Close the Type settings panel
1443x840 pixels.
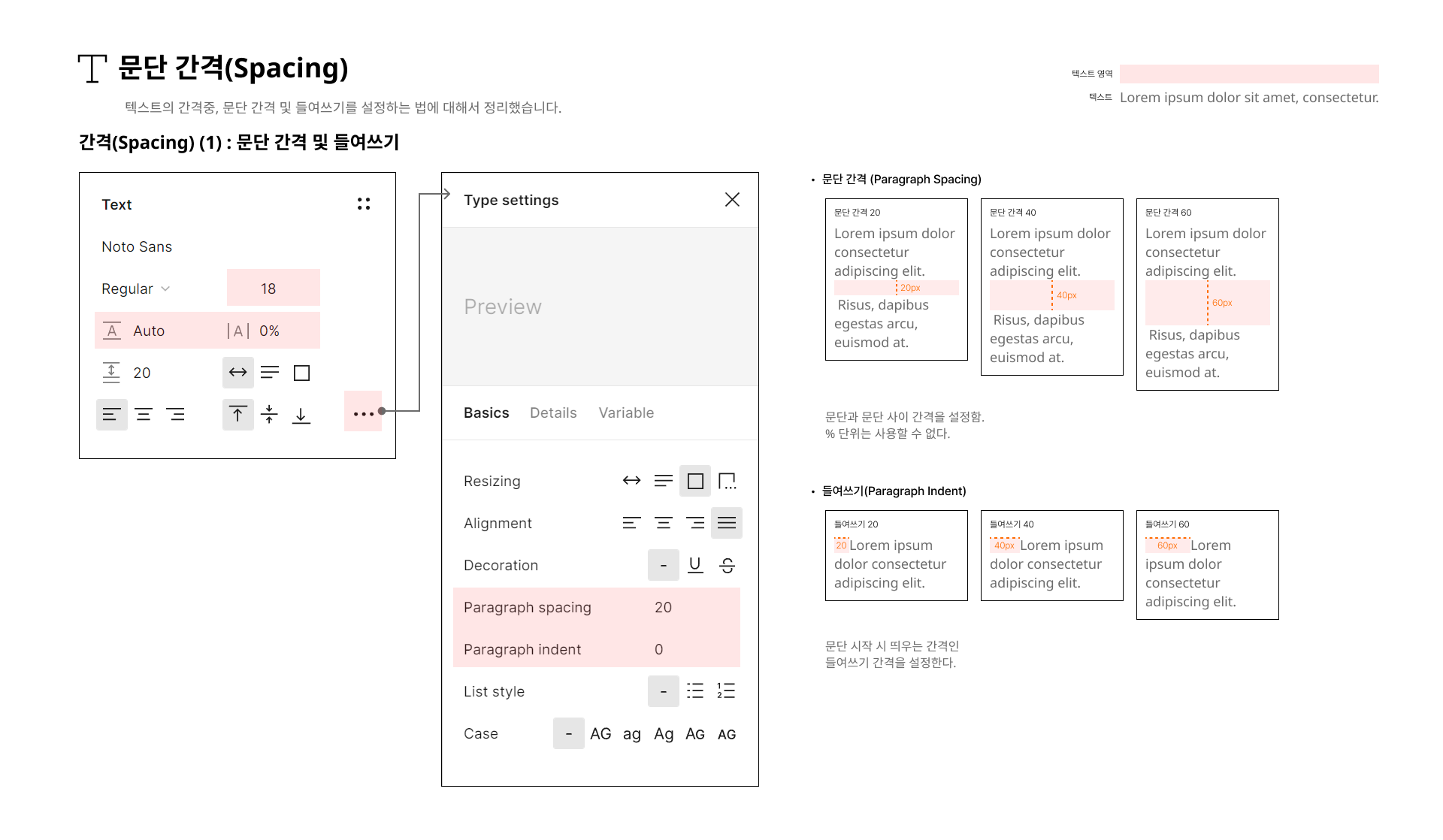pyautogui.click(x=732, y=199)
